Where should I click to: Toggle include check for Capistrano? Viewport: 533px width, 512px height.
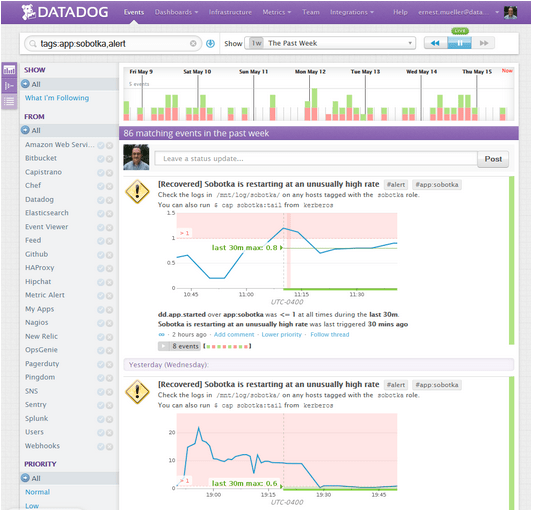(101, 173)
